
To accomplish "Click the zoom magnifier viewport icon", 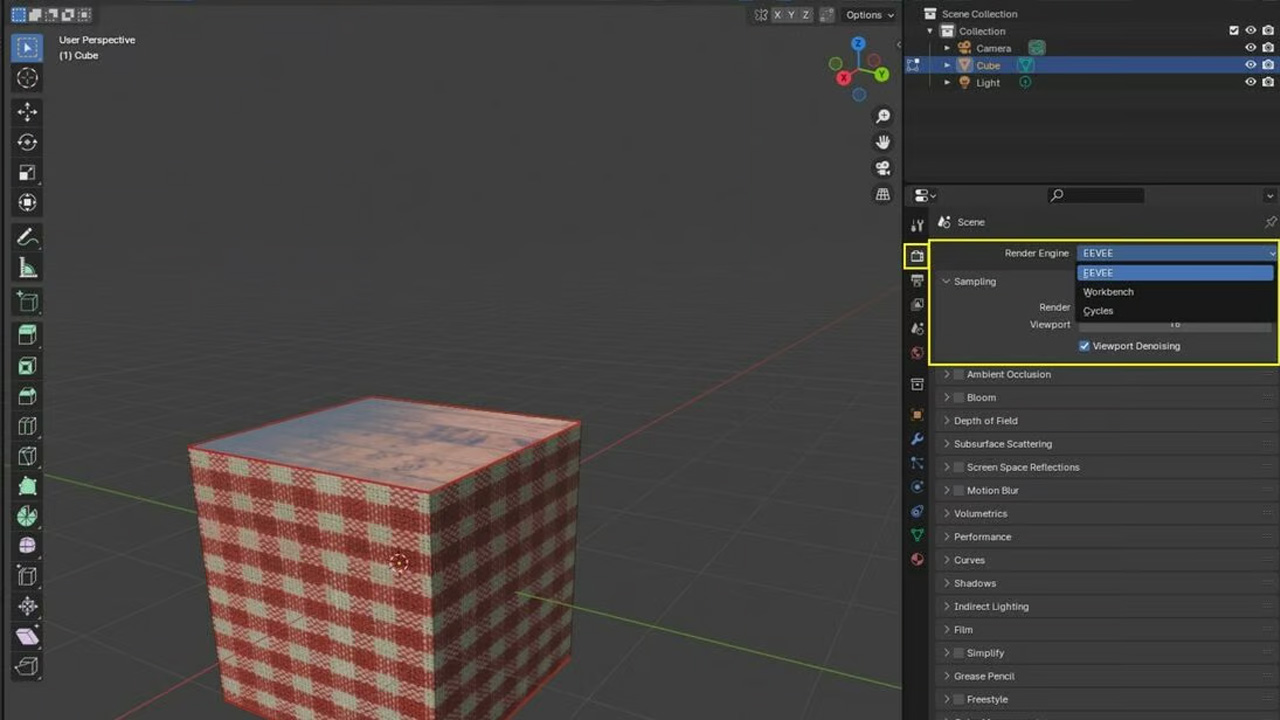I will (x=882, y=117).
